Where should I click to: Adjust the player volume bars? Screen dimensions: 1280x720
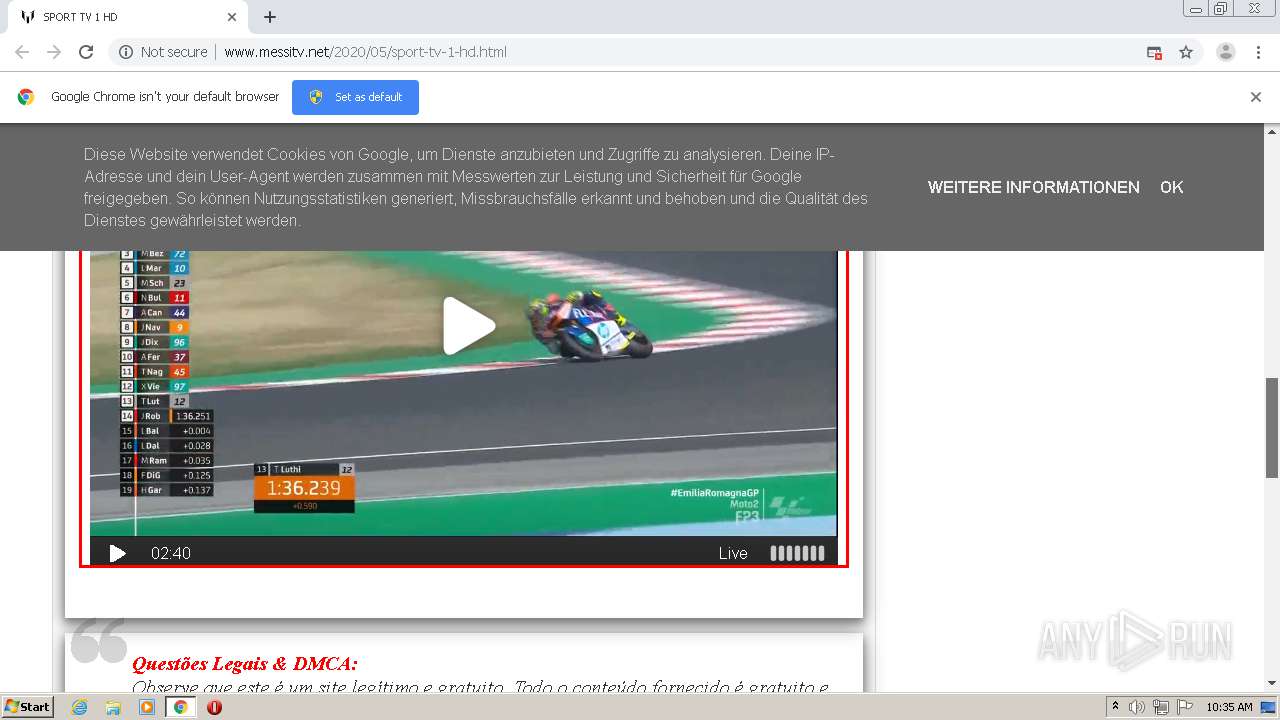click(797, 553)
